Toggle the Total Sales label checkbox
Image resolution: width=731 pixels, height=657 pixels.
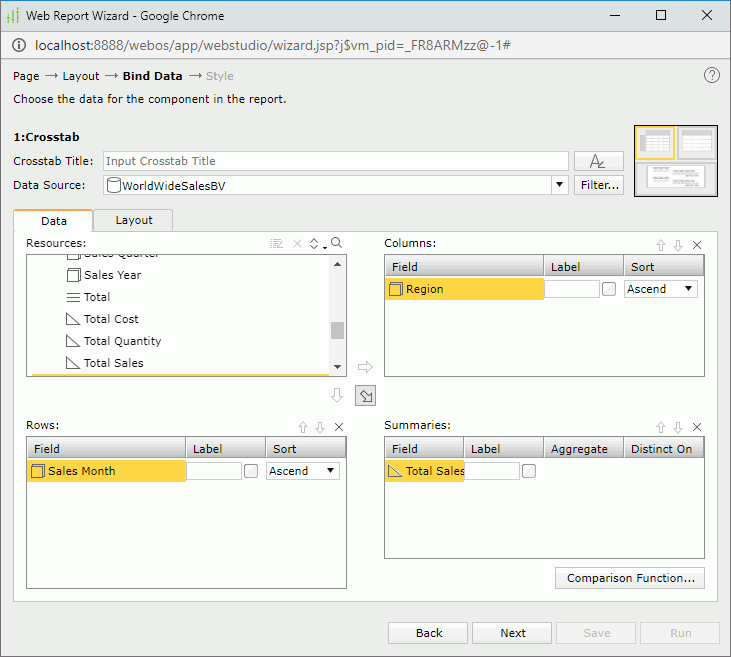(529, 471)
